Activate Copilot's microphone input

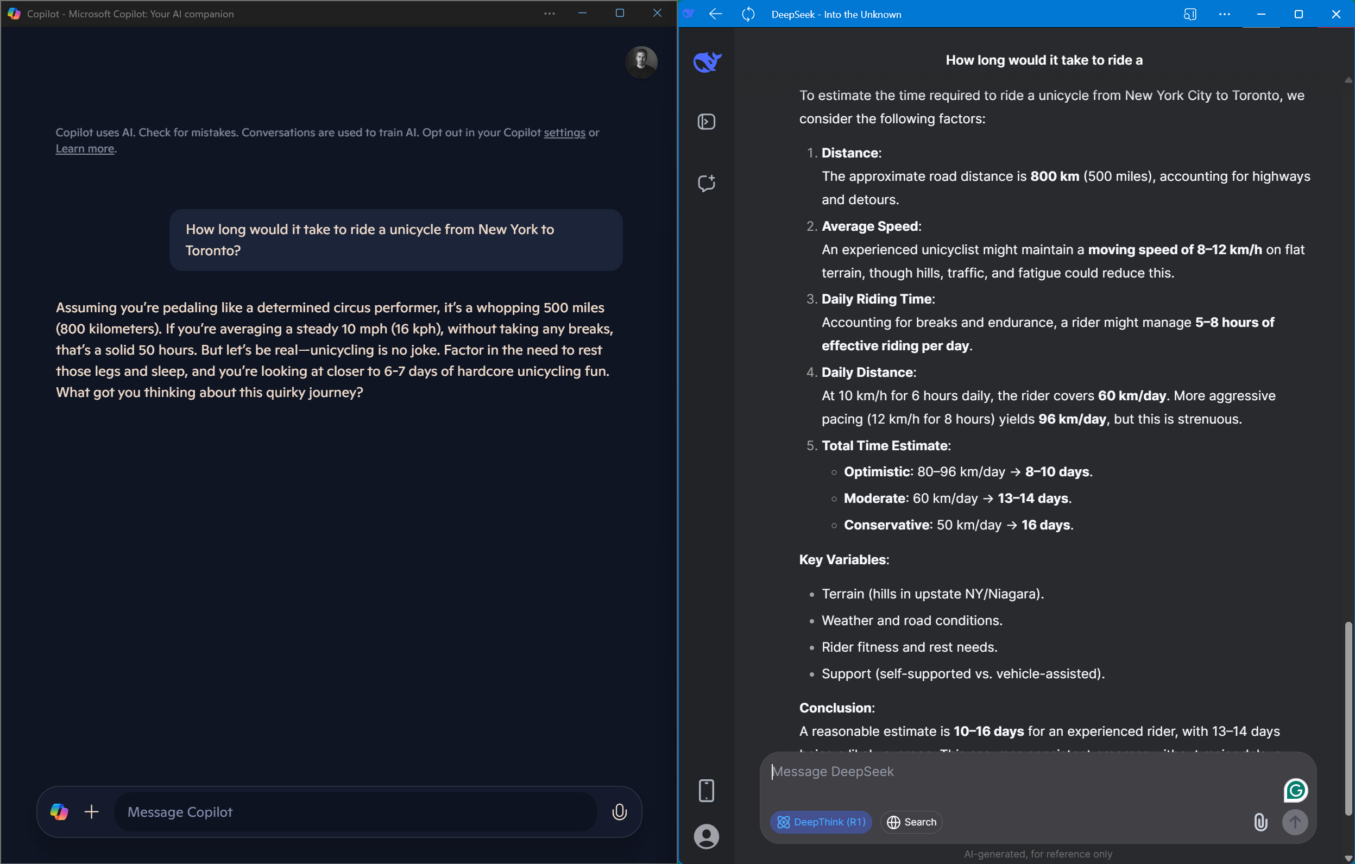(619, 811)
